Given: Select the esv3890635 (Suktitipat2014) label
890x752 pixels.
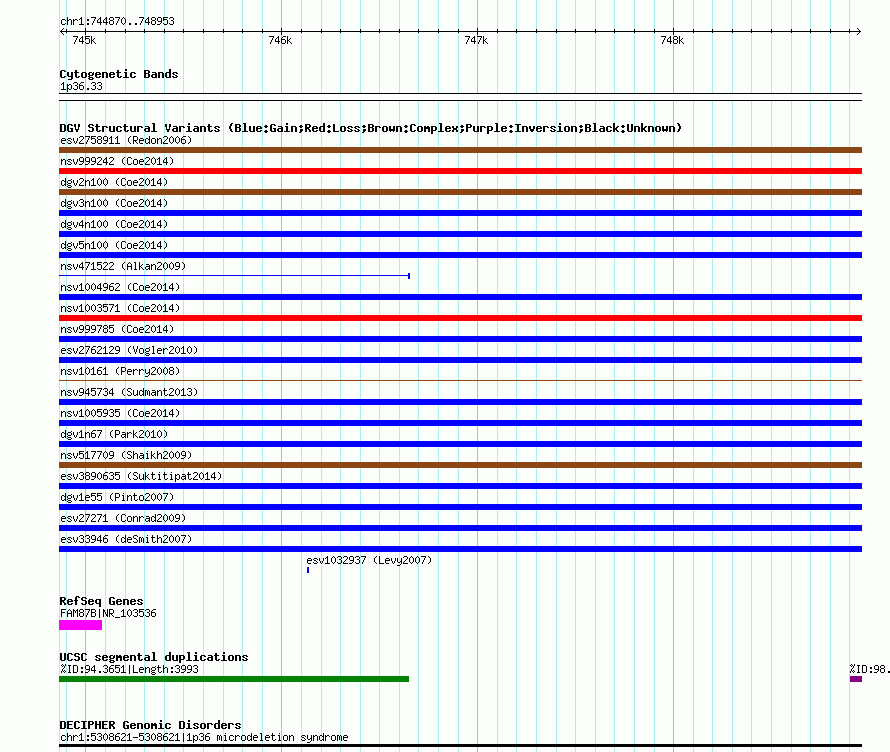Looking at the screenshot, I should (x=141, y=476).
